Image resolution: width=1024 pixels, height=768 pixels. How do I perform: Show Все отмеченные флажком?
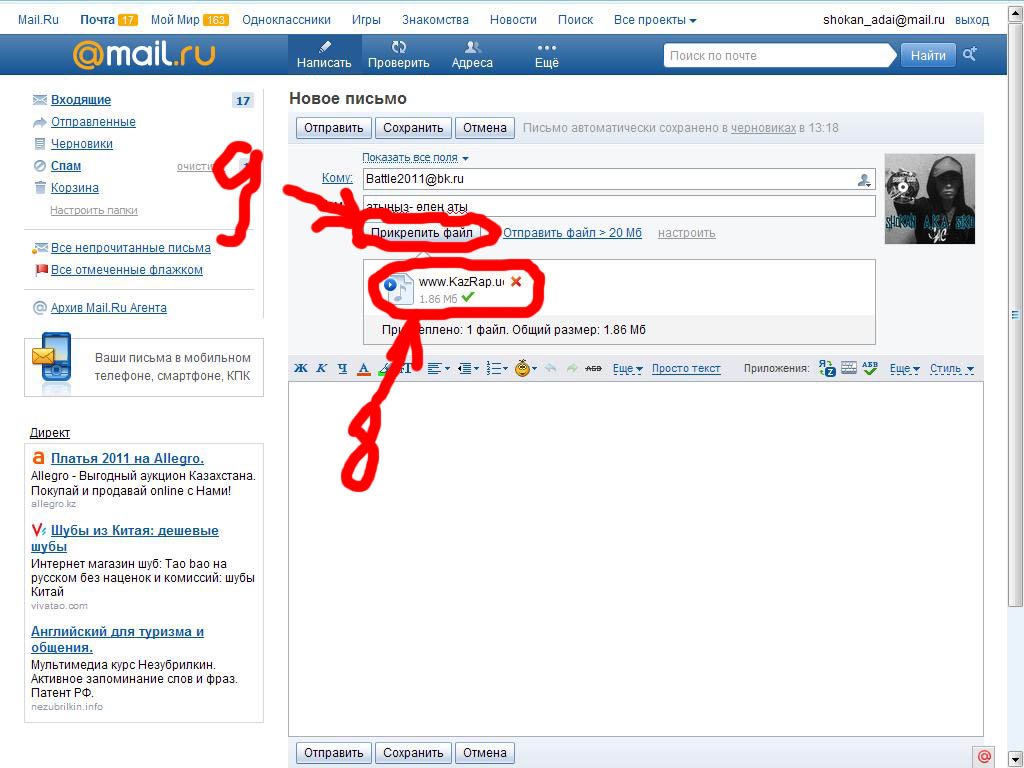(127, 270)
